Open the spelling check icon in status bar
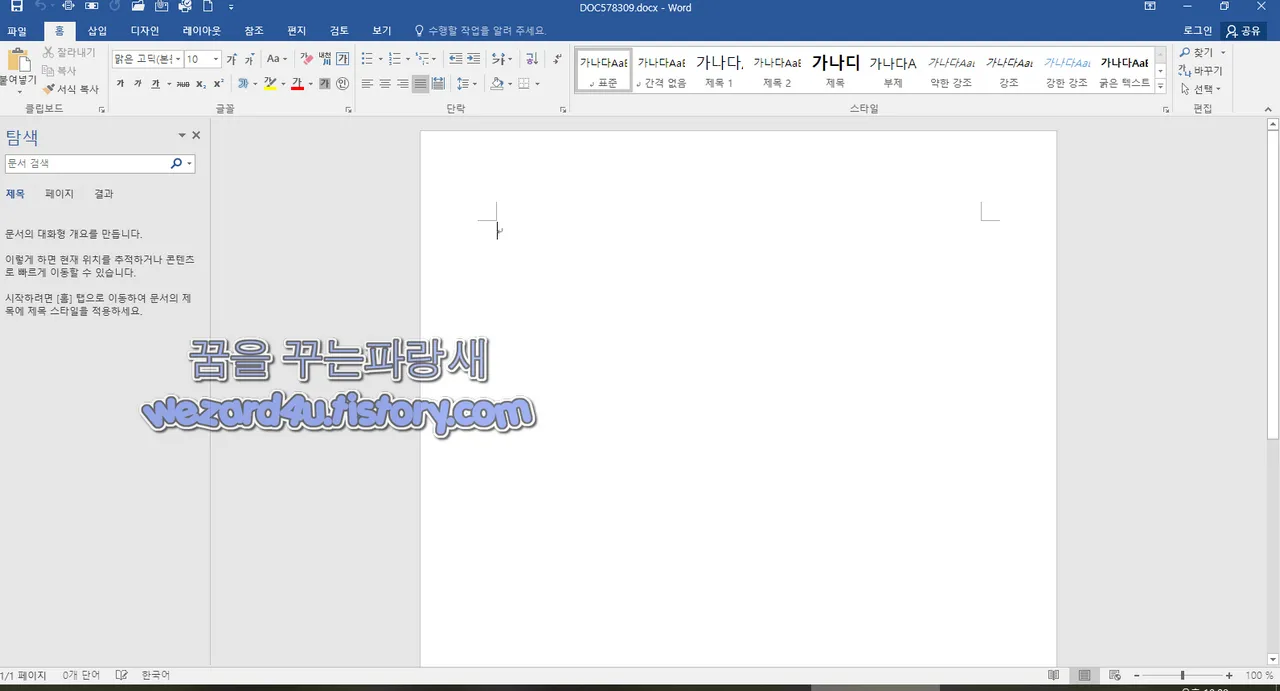Image resolution: width=1280 pixels, height=691 pixels. pyautogui.click(x=122, y=676)
